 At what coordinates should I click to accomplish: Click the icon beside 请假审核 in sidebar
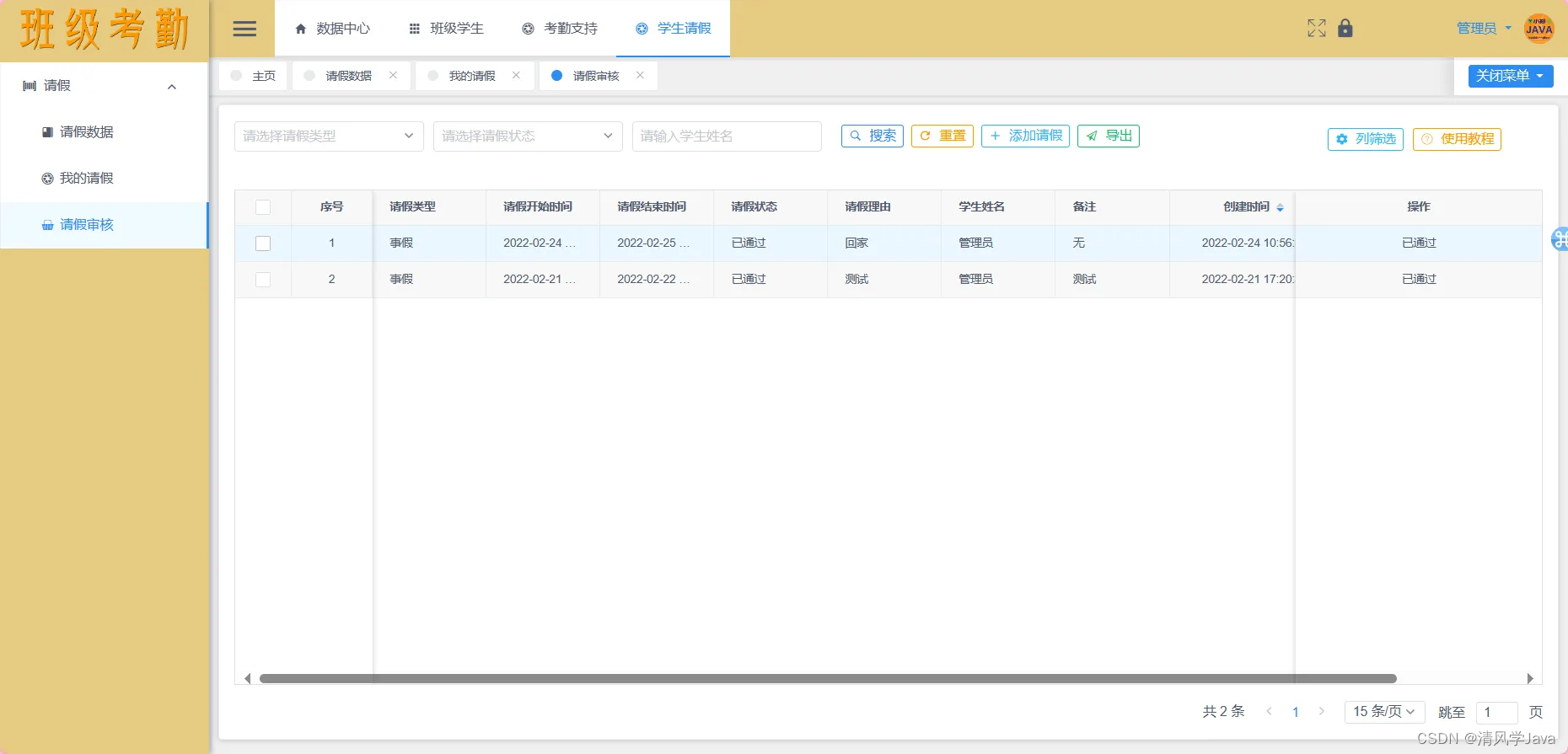coord(47,225)
